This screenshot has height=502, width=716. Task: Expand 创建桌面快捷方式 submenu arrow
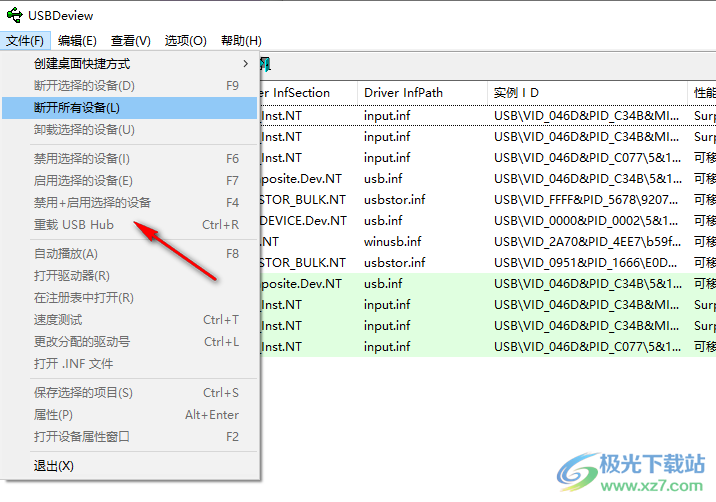(246, 63)
